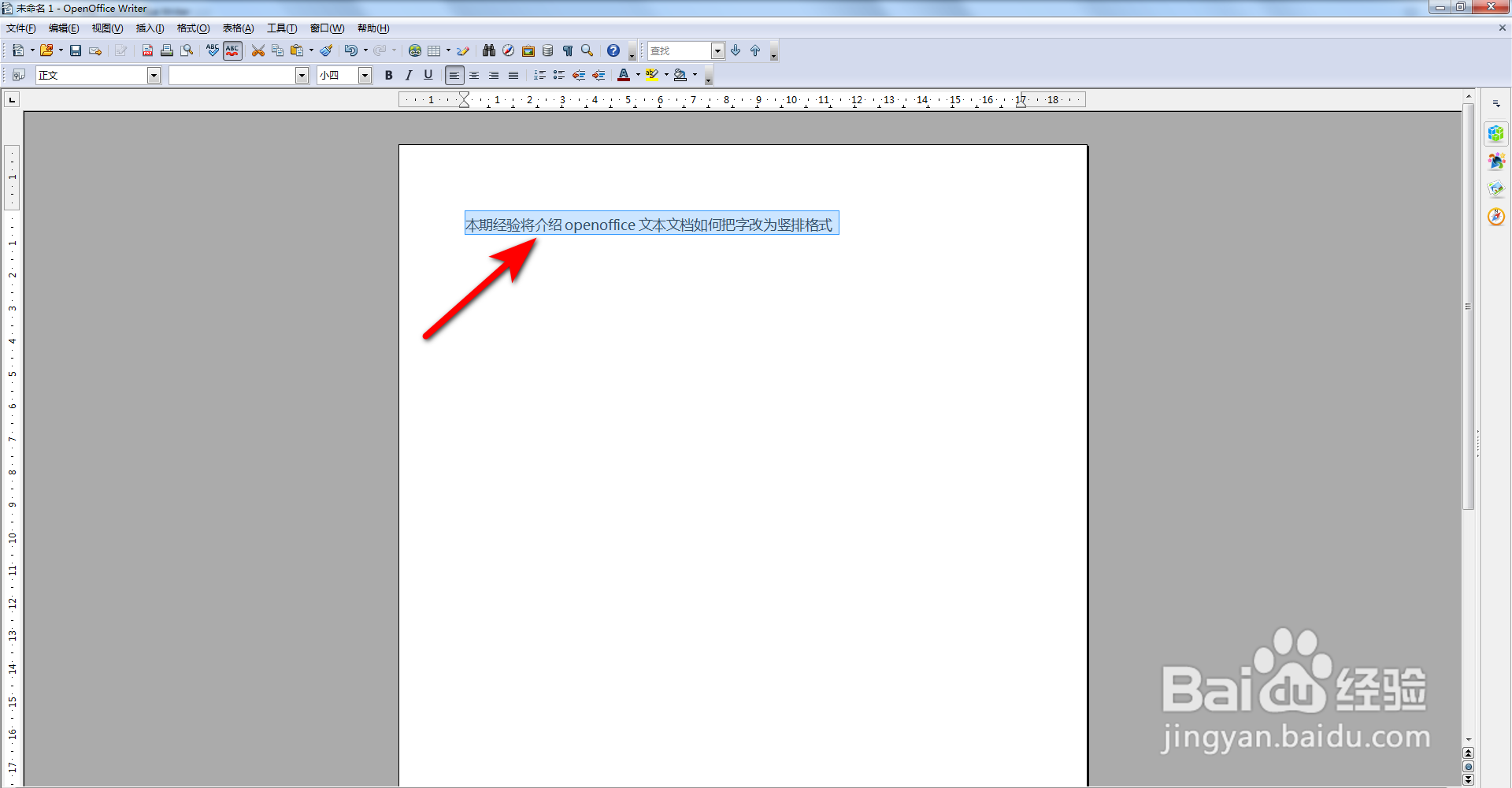Click the New document icon
The image size is (1512, 788).
point(17,50)
